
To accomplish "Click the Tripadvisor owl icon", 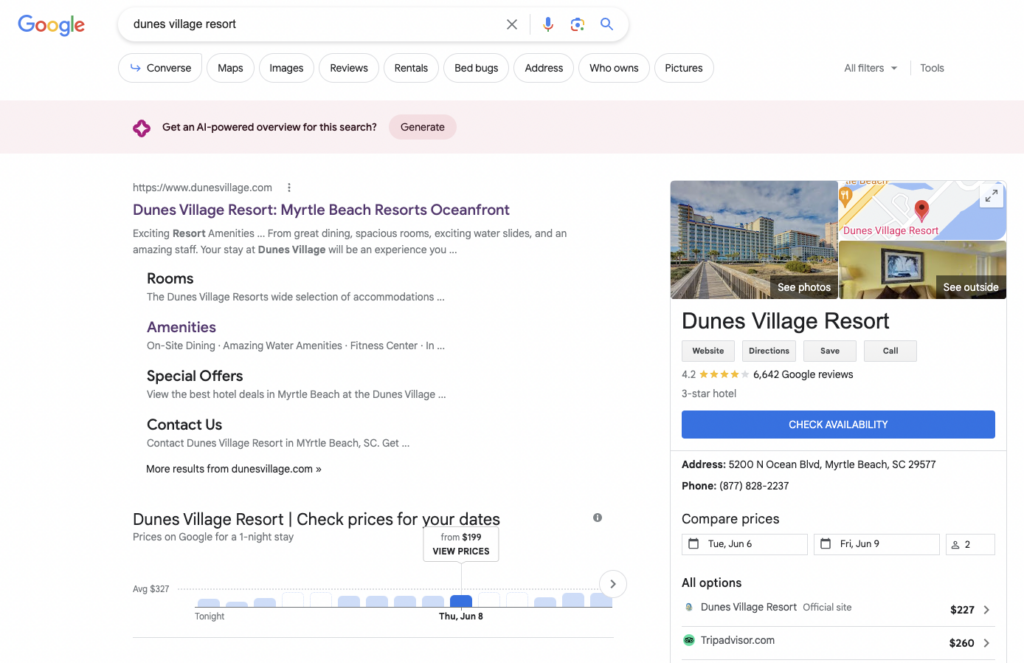I will point(688,640).
